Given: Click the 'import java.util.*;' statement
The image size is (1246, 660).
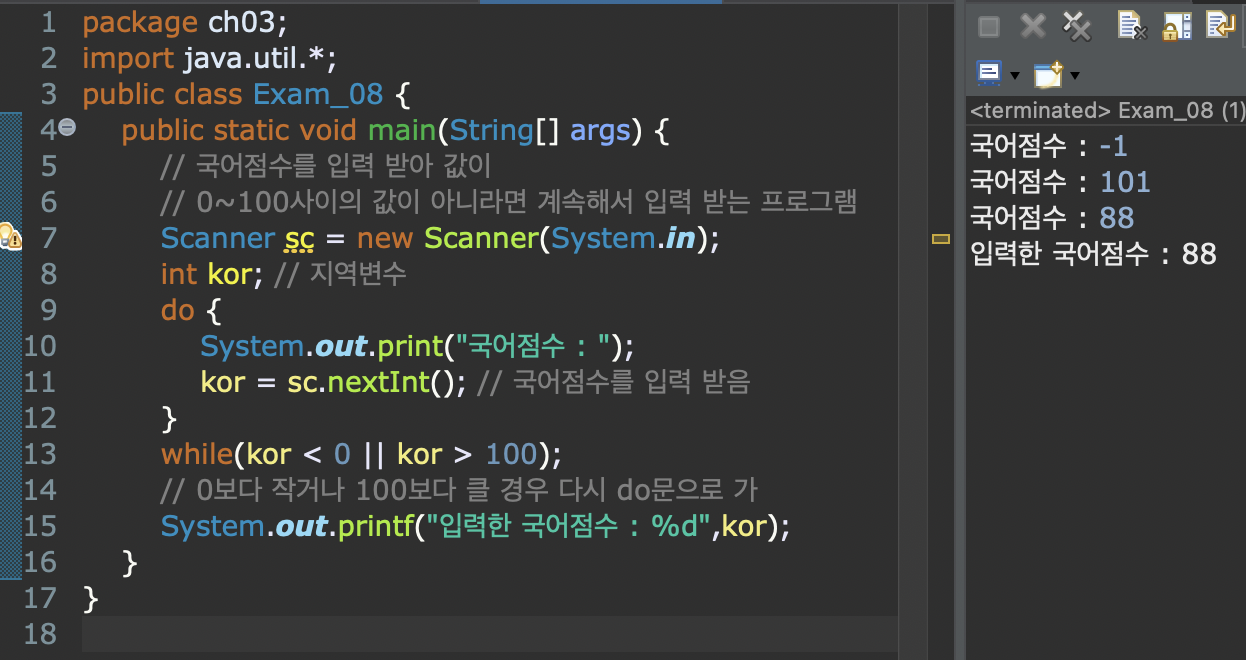Looking at the screenshot, I should pyautogui.click(x=209, y=58).
